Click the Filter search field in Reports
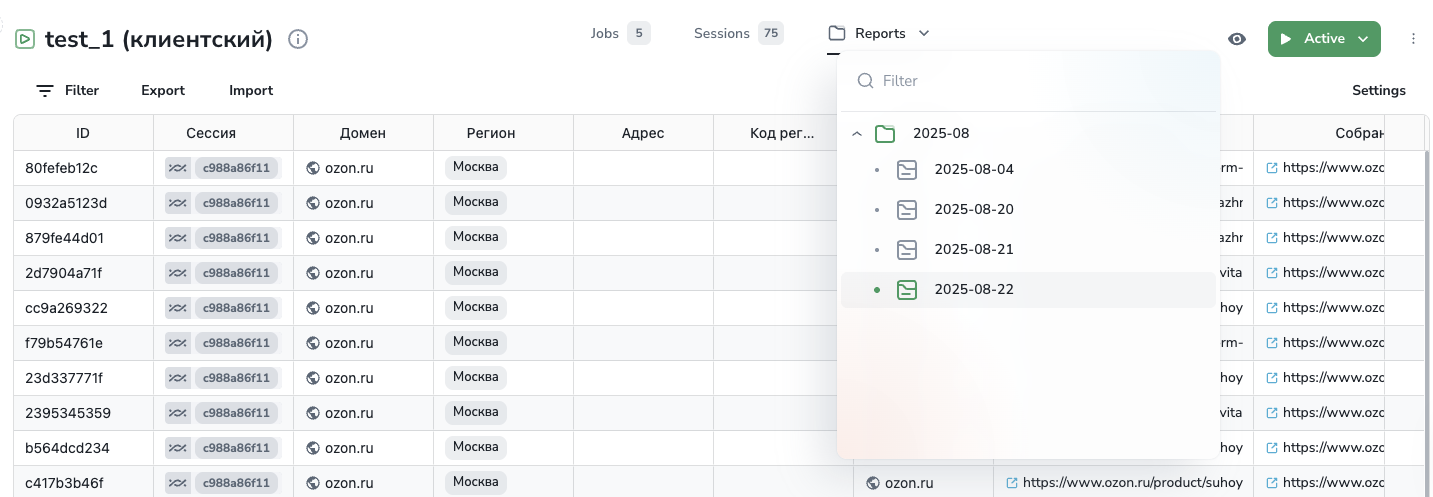This screenshot has height=497, width=1433. tap(1040, 81)
